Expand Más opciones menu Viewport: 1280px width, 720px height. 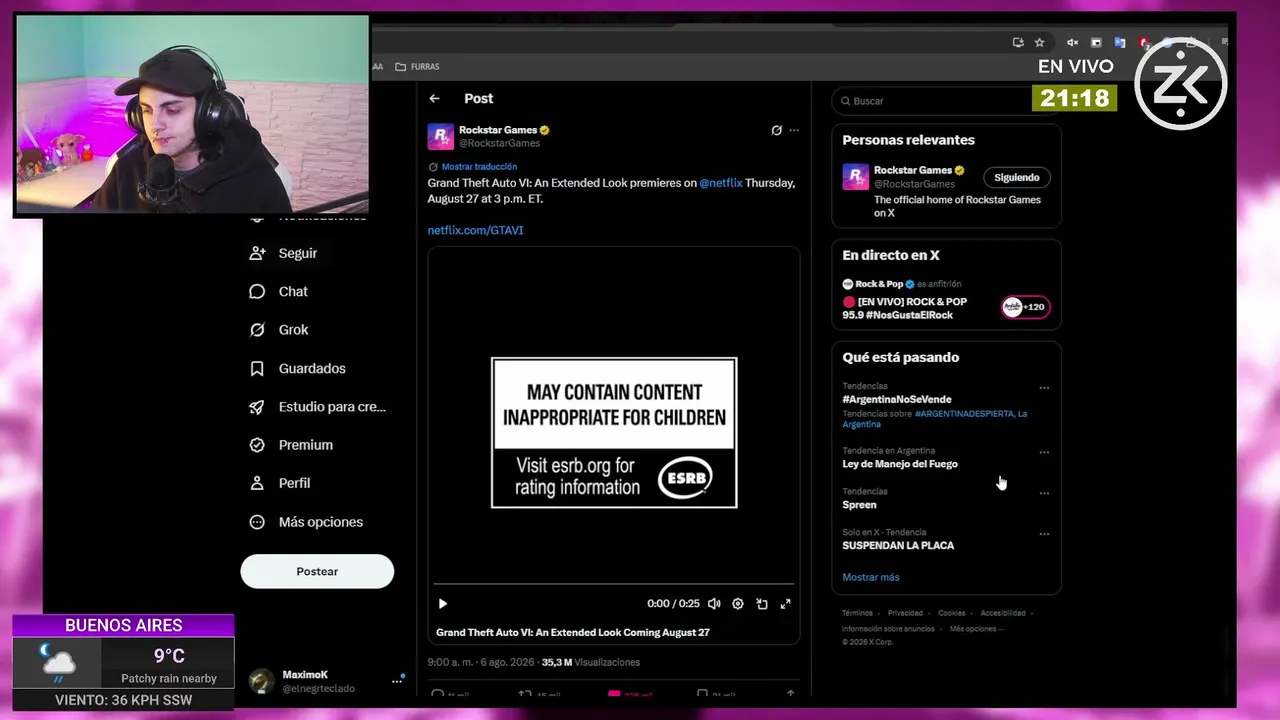coord(306,521)
